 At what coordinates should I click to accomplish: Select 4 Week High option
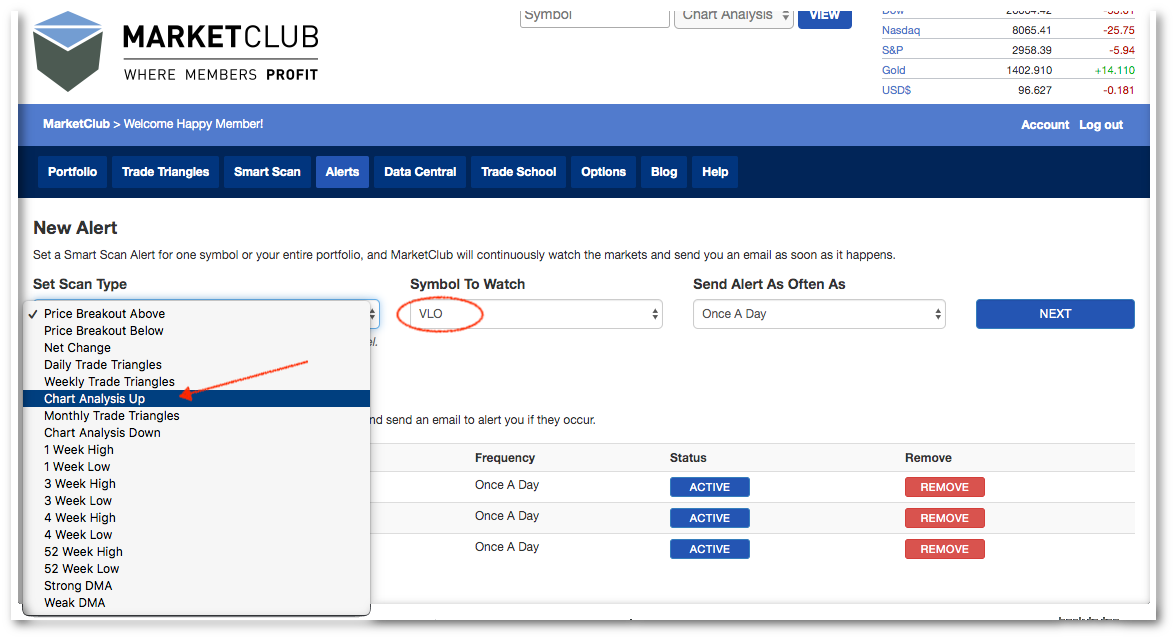pos(196,518)
